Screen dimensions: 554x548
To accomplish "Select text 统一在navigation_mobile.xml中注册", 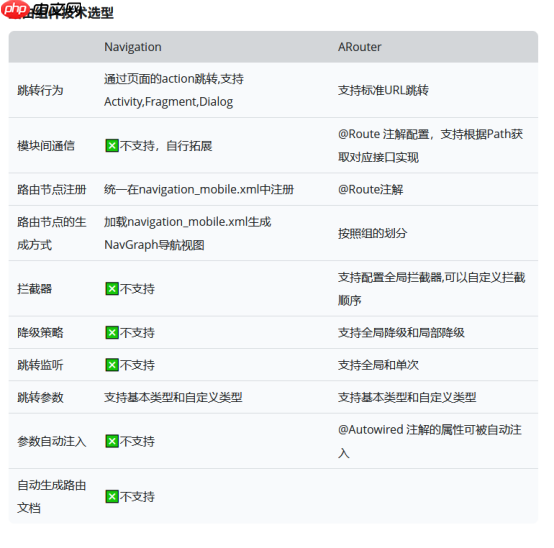I will pos(199,189).
